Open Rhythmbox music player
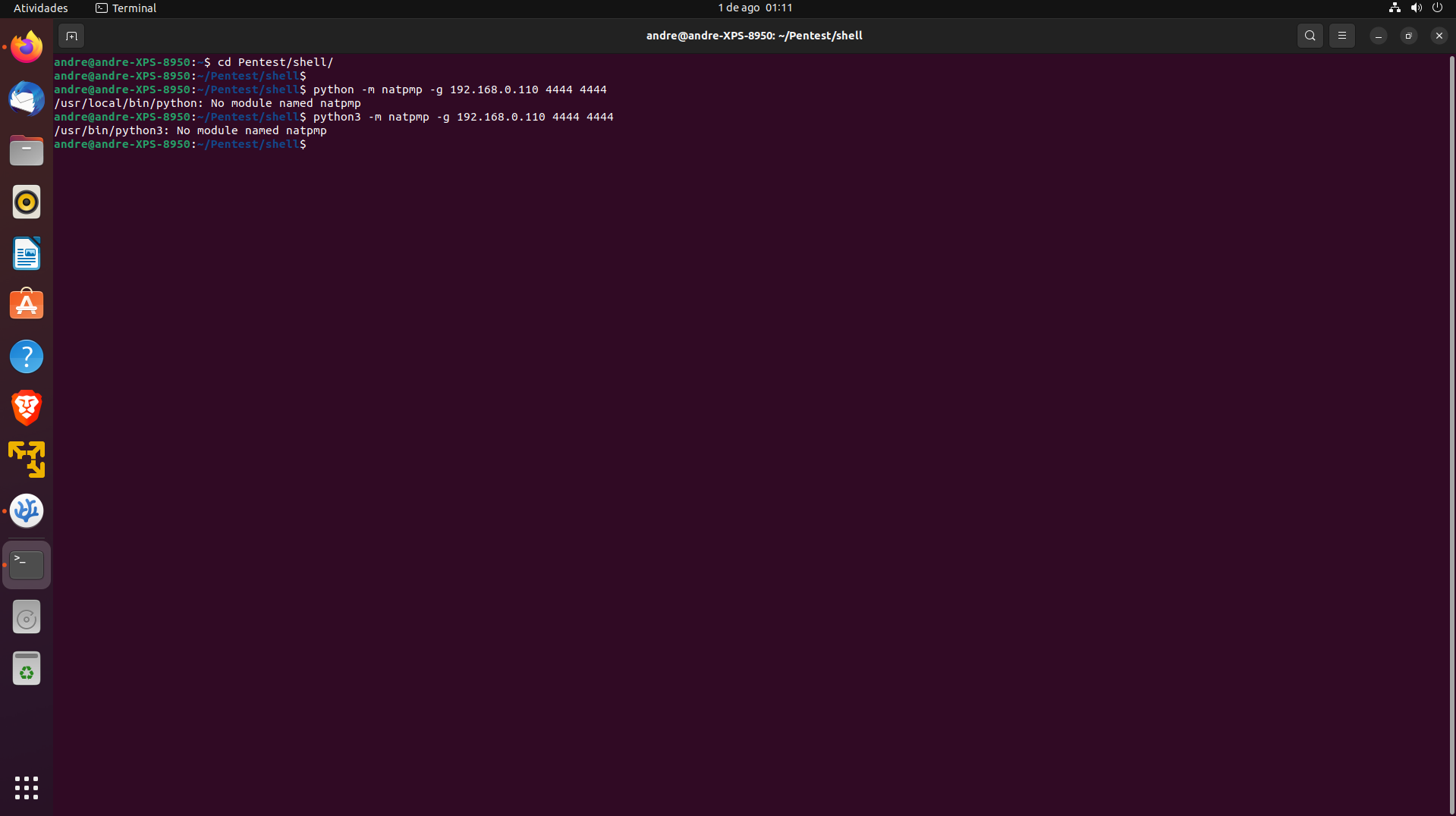The width and height of the screenshot is (1456, 816). [x=27, y=202]
